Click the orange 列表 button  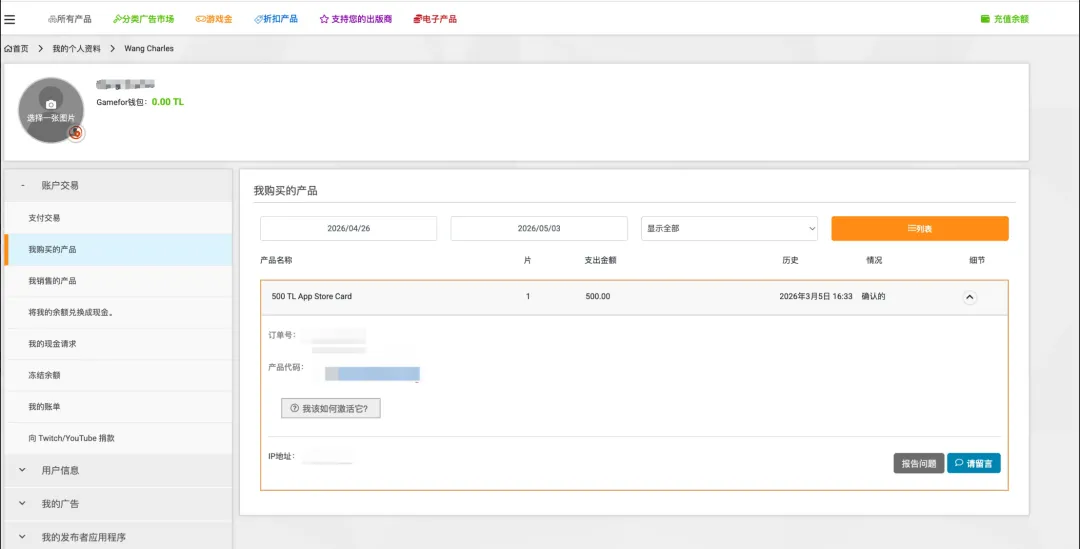click(920, 229)
